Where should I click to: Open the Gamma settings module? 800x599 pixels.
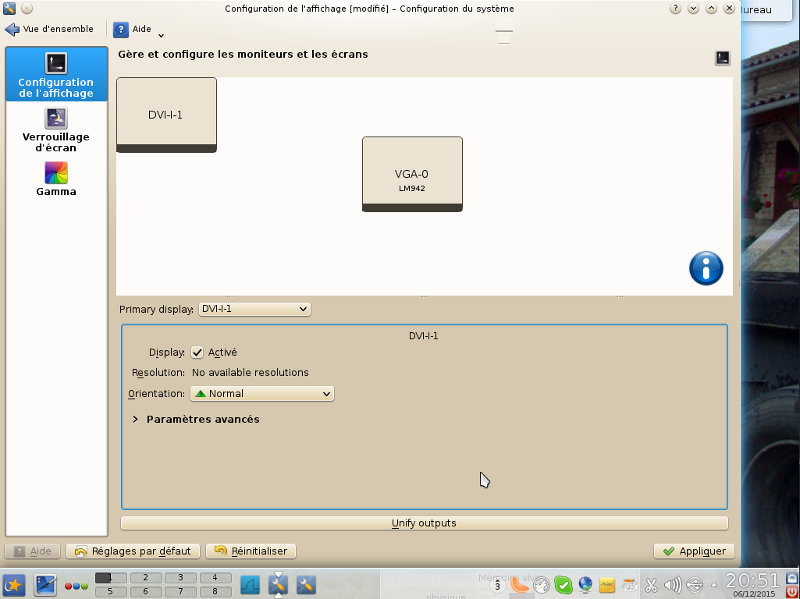coord(56,179)
